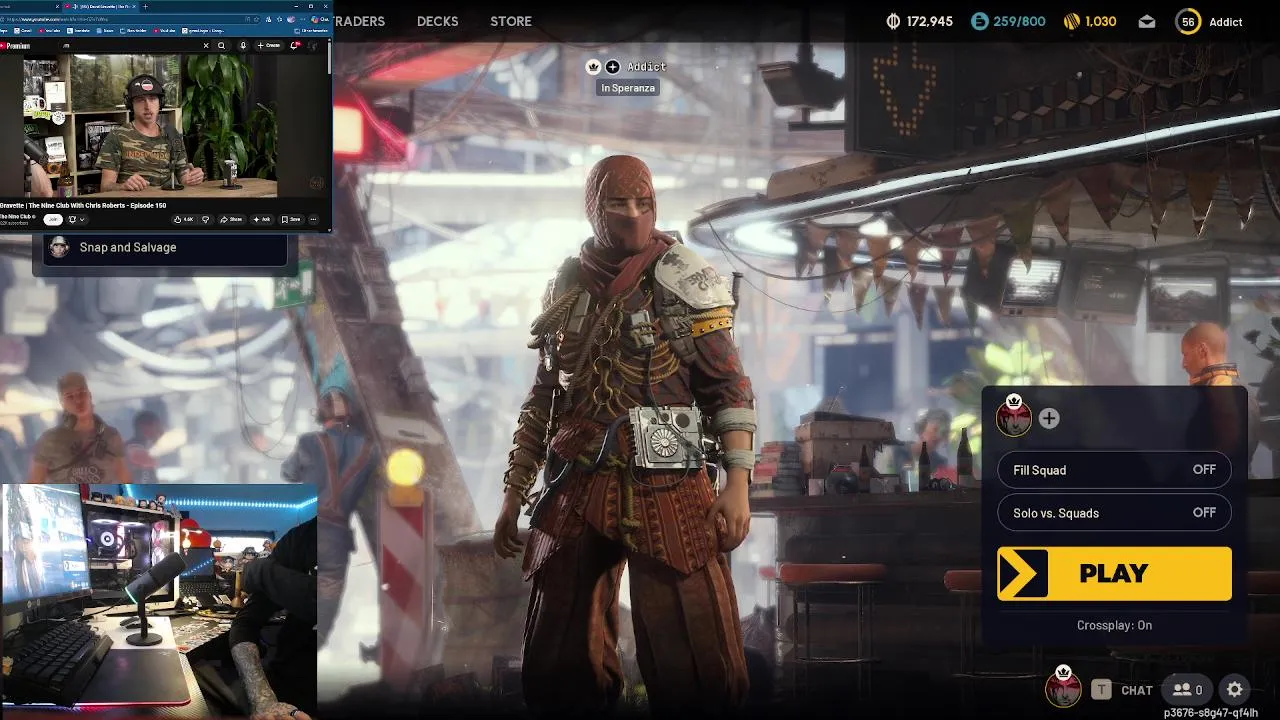
Task: Click YouTube voice search microphone
Action: pyautogui.click(x=243, y=45)
